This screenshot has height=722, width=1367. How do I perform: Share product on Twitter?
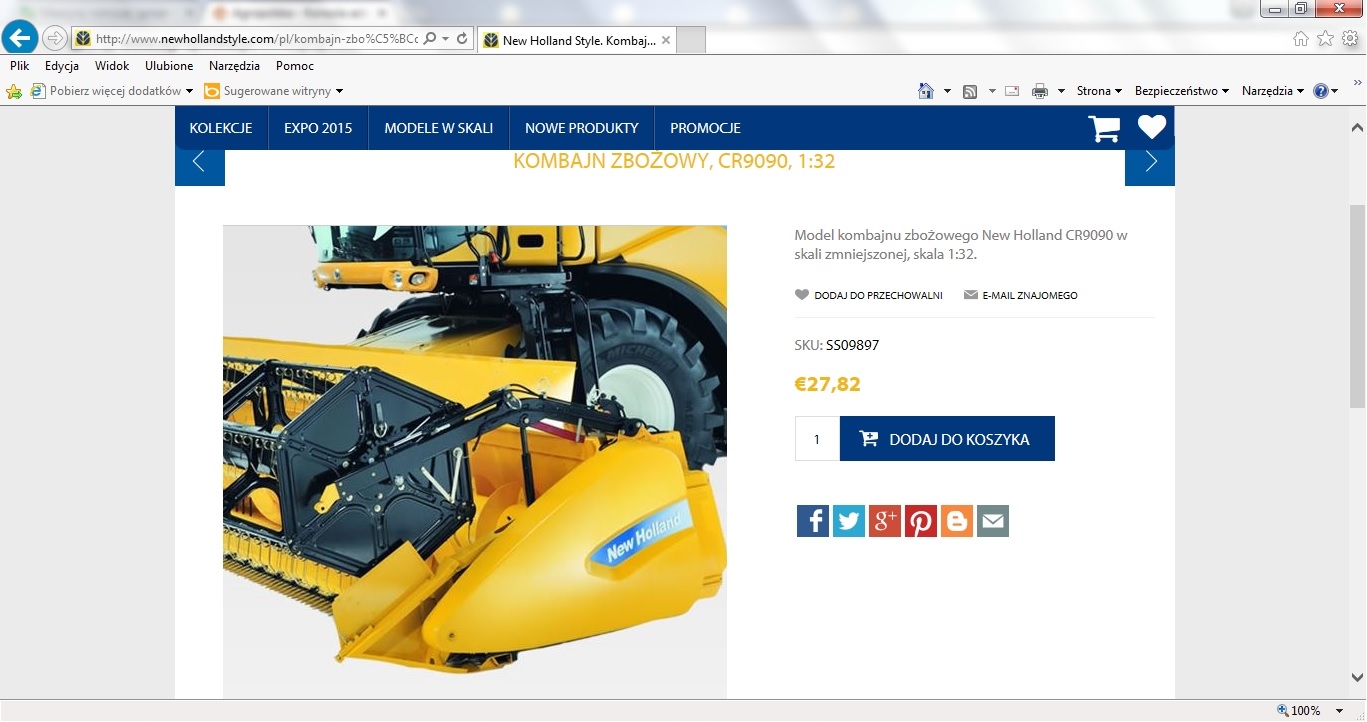coord(849,521)
